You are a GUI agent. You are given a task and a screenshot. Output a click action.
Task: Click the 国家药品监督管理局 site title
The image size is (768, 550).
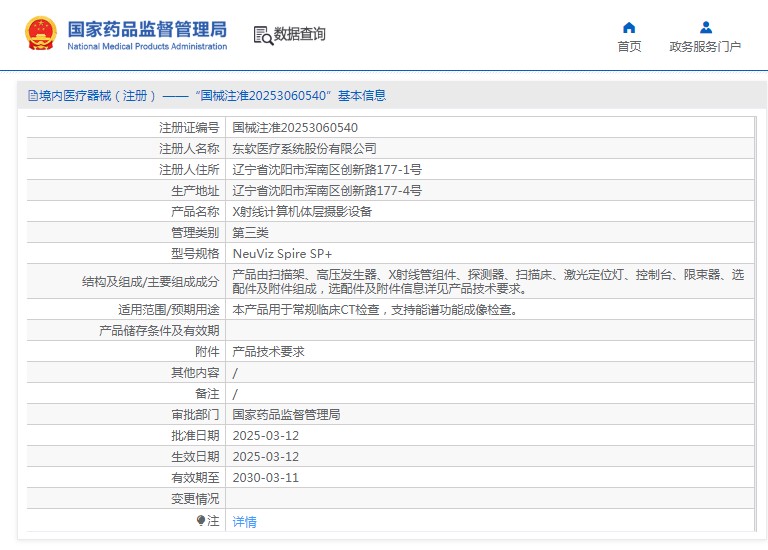pyautogui.click(x=147, y=28)
